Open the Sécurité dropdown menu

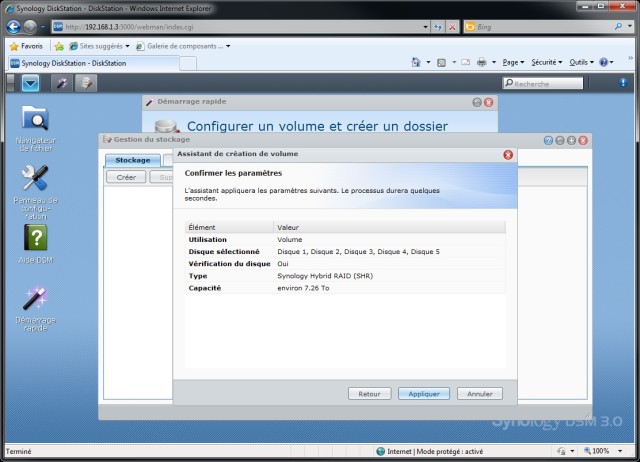click(547, 62)
